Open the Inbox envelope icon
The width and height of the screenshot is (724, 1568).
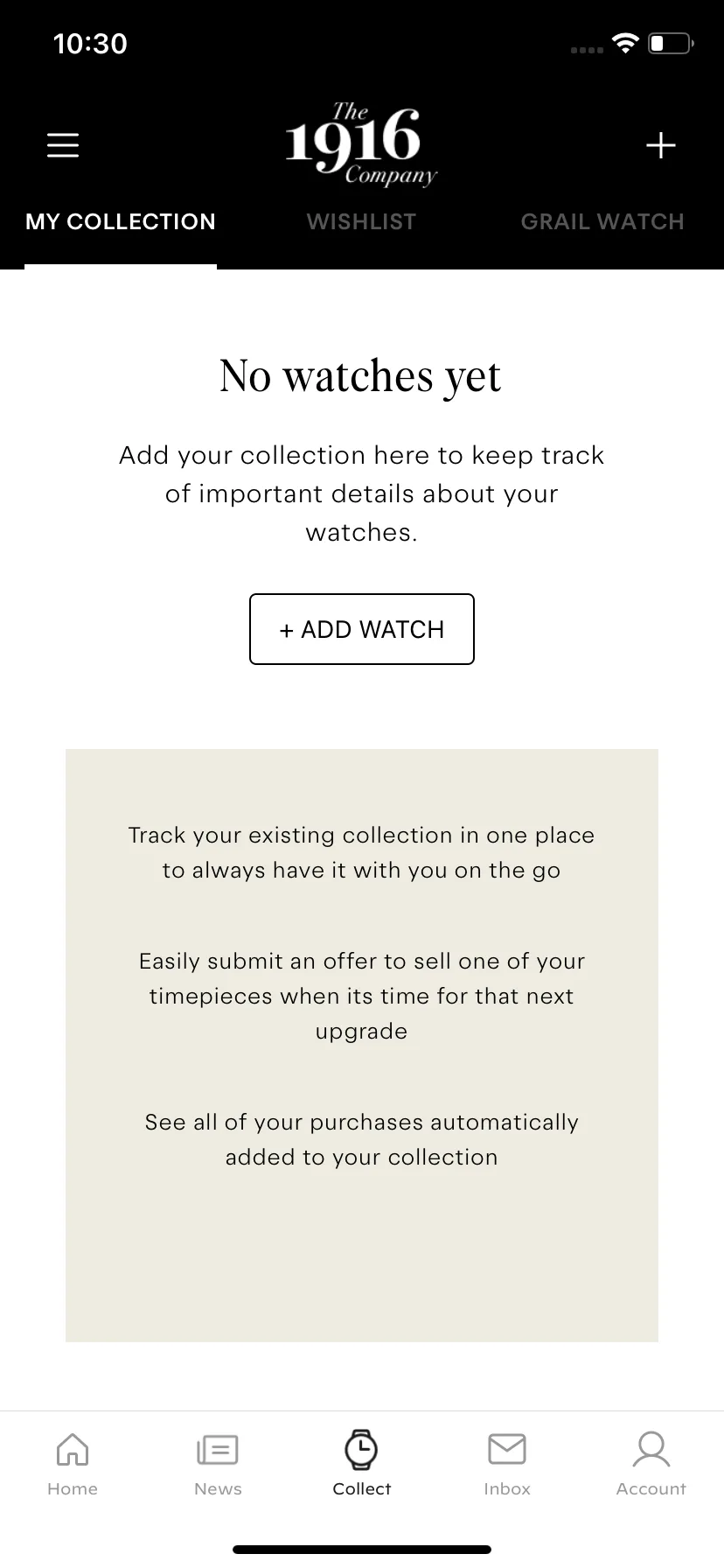[x=507, y=1449]
